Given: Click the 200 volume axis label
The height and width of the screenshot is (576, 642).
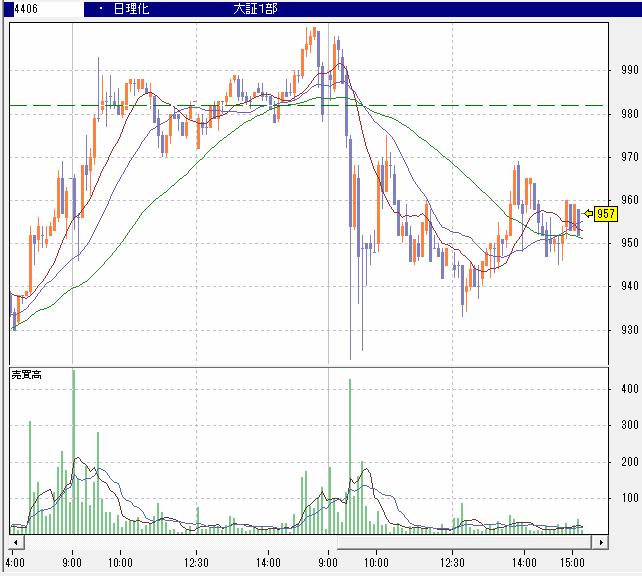Looking at the screenshot, I should pos(629,462).
